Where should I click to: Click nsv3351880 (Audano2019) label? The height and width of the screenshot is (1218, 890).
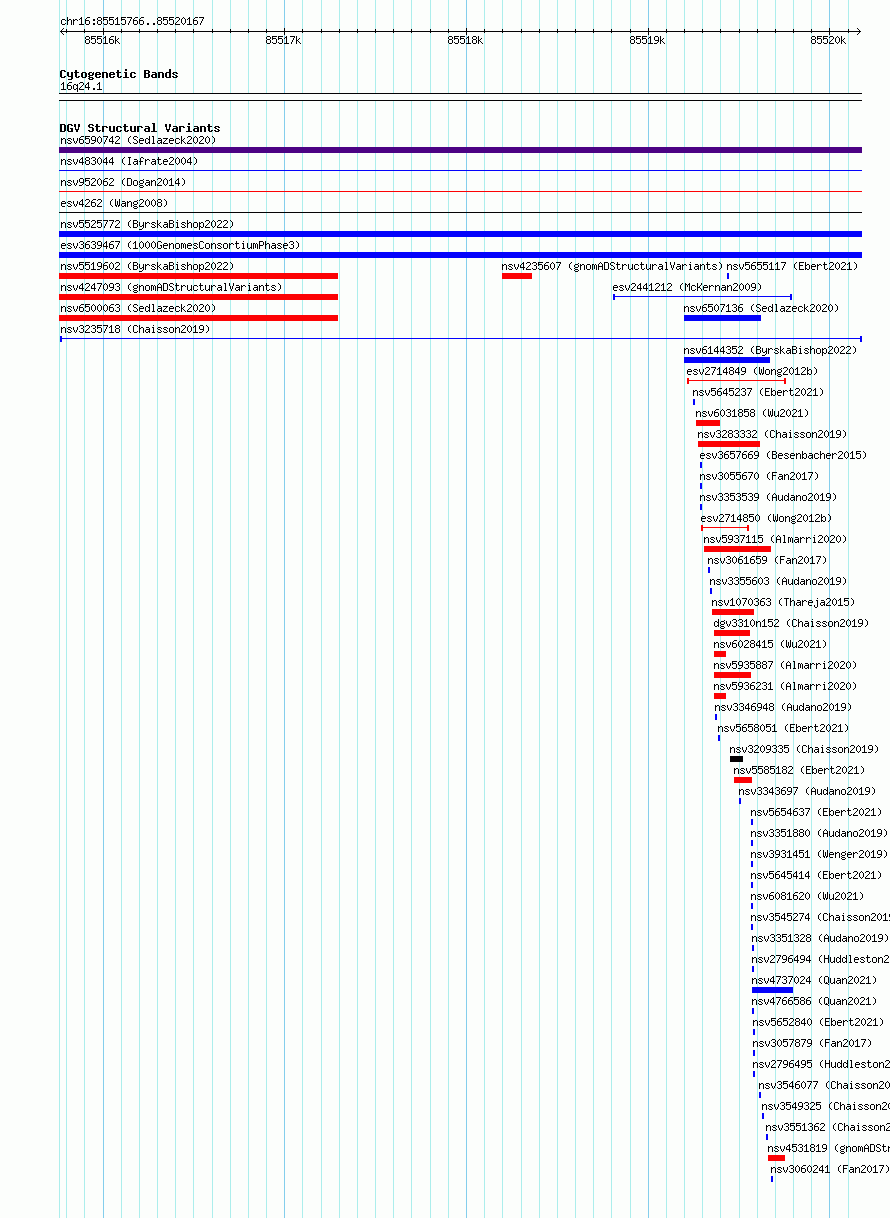click(x=819, y=833)
